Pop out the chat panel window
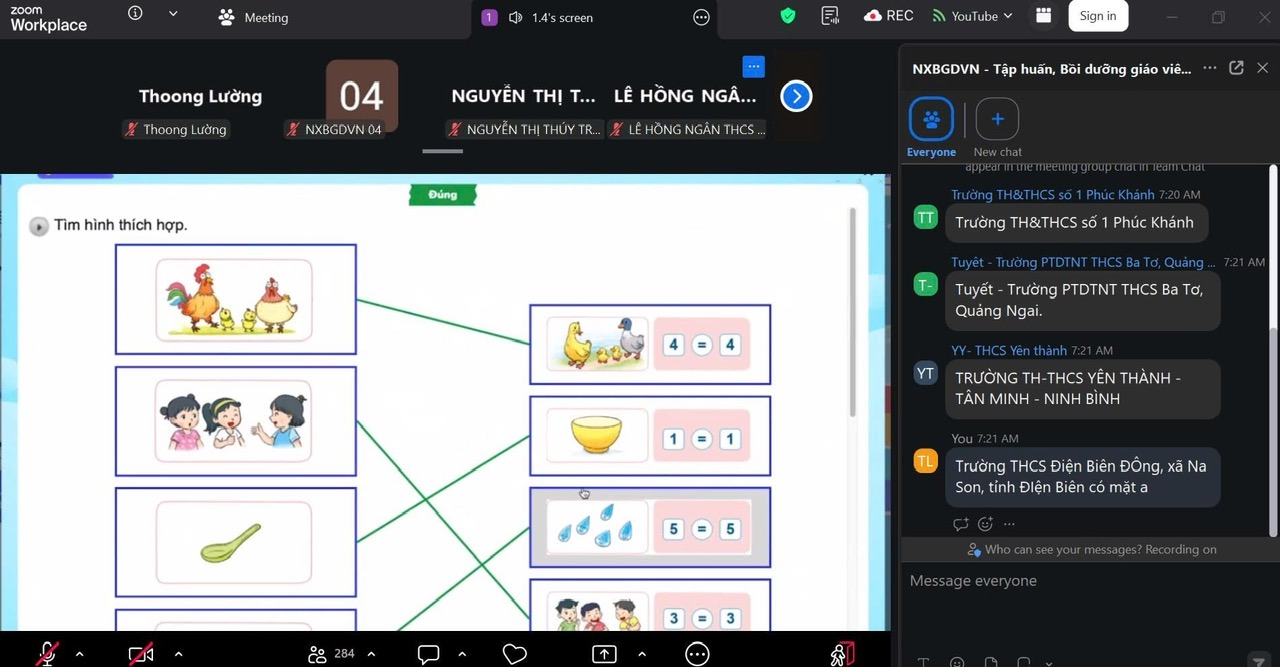 pos(1236,68)
